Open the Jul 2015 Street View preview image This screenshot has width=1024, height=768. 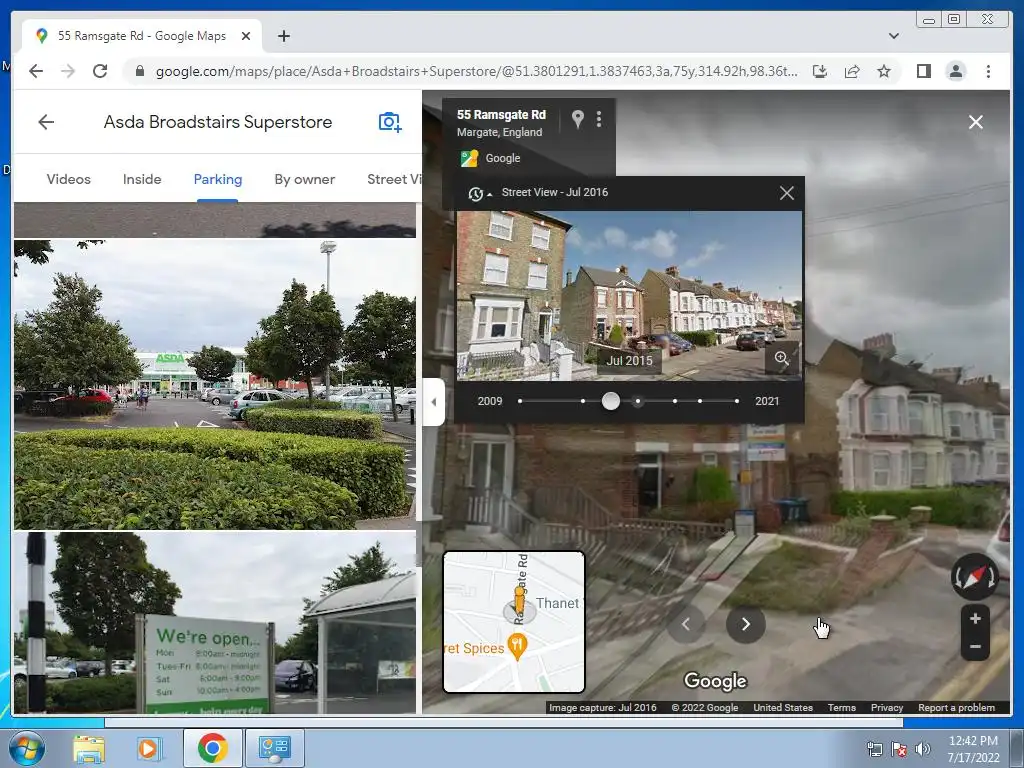pyautogui.click(x=629, y=296)
